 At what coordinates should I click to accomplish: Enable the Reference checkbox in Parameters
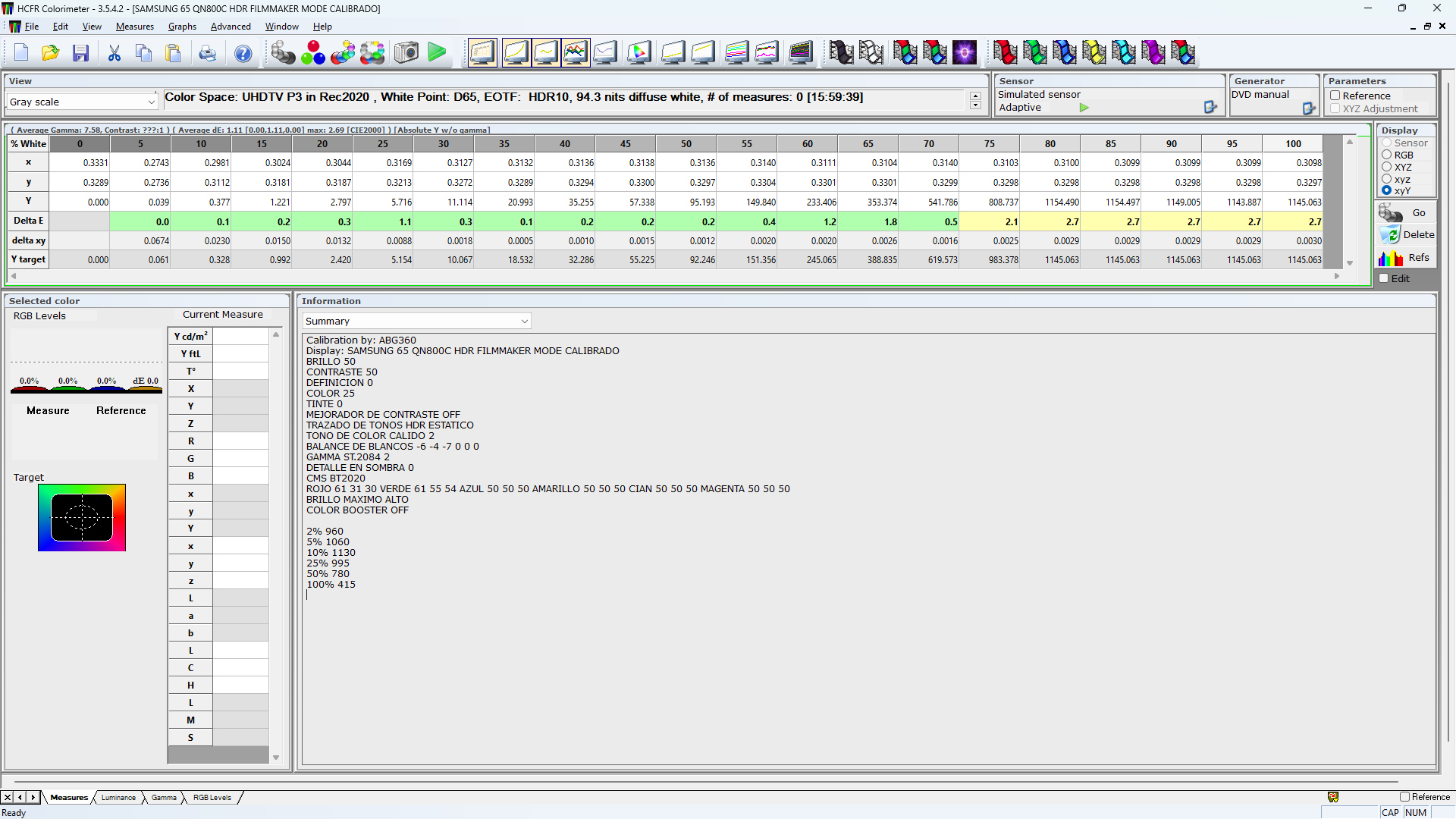tap(1335, 96)
